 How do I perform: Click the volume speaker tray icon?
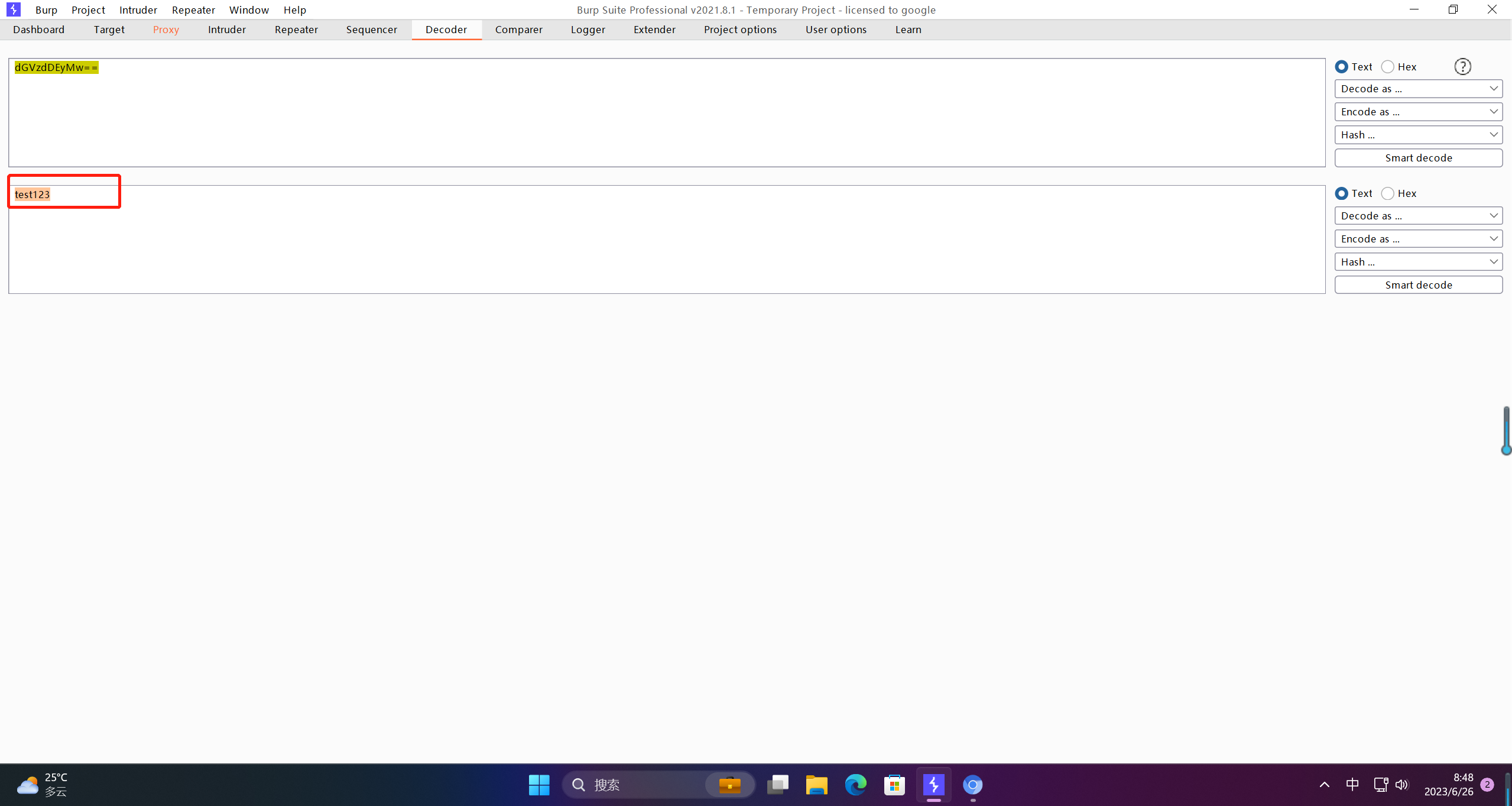click(x=1401, y=785)
